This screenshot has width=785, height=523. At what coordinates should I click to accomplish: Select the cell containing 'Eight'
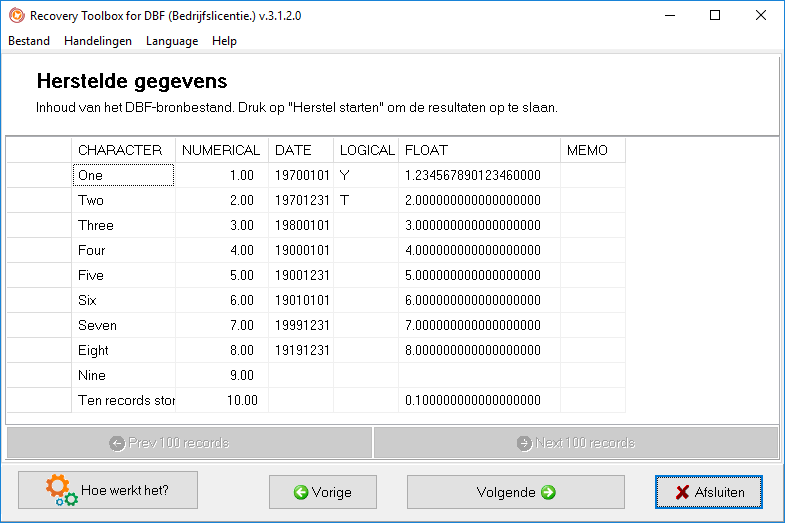click(x=124, y=350)
